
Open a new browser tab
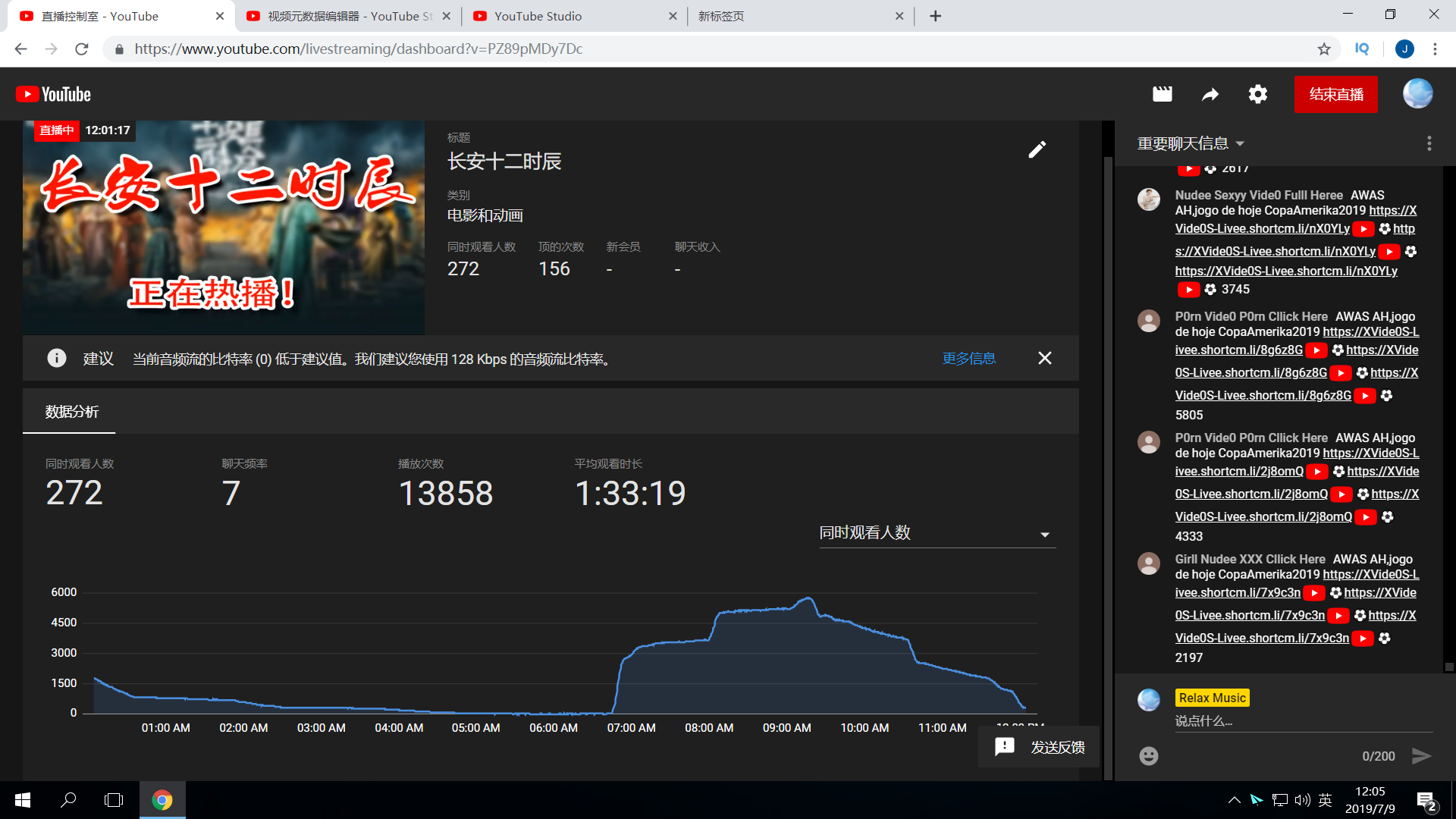point(936,16)
